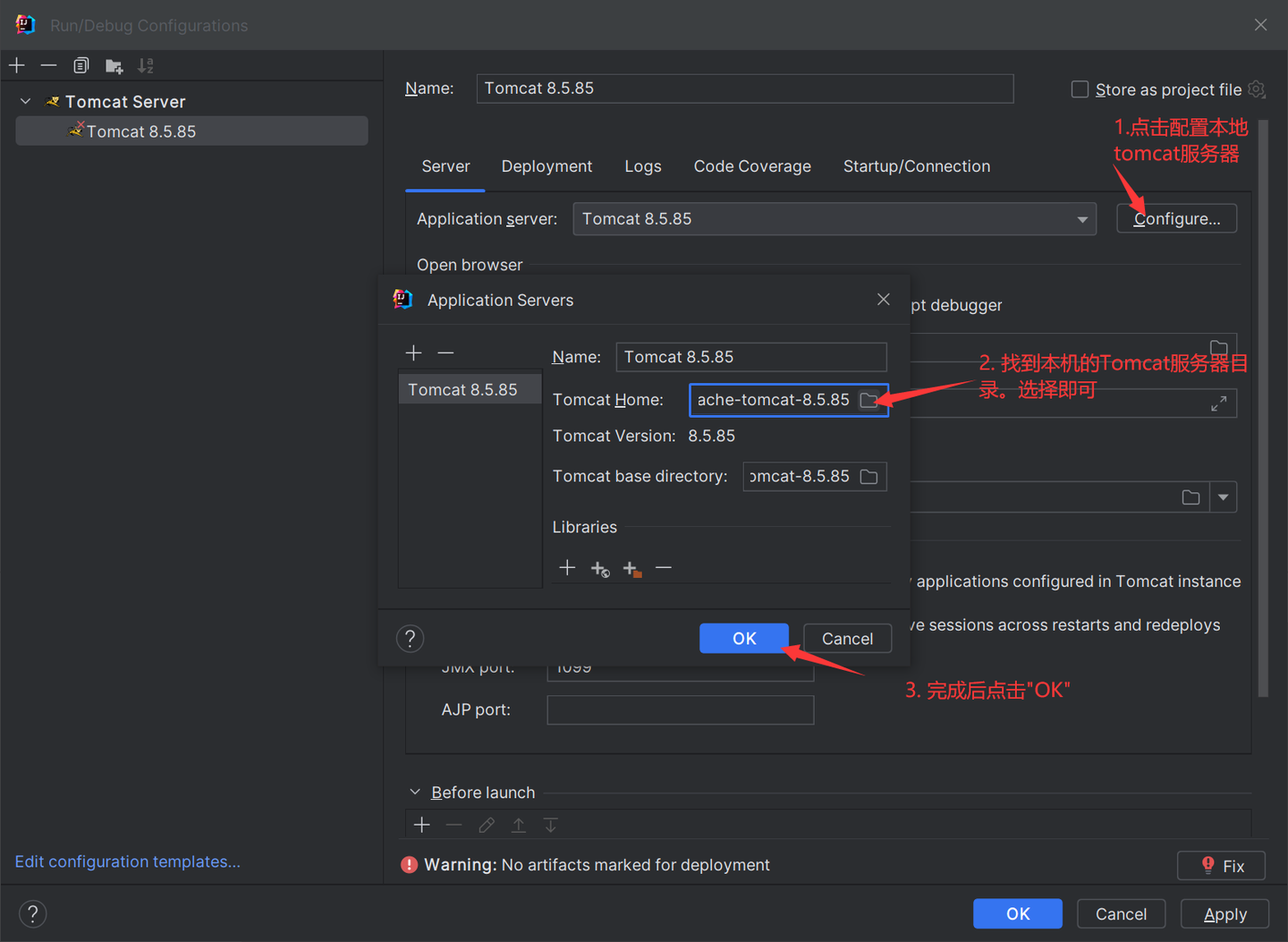Click the Tomcat Home path field
The width and height of the screenshot is (1288, 942).
tap(773, 400)
